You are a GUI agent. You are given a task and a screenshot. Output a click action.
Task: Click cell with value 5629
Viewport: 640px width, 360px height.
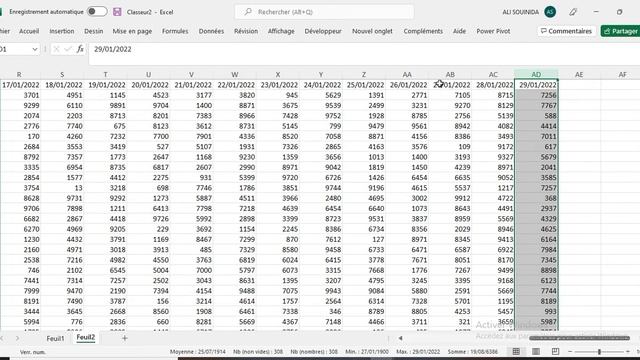(x=321, y=95)
